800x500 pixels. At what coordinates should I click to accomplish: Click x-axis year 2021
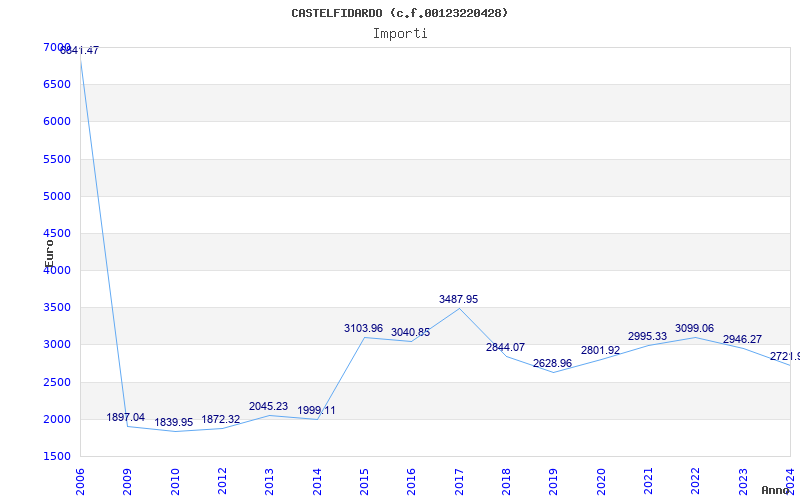(648, 482)
